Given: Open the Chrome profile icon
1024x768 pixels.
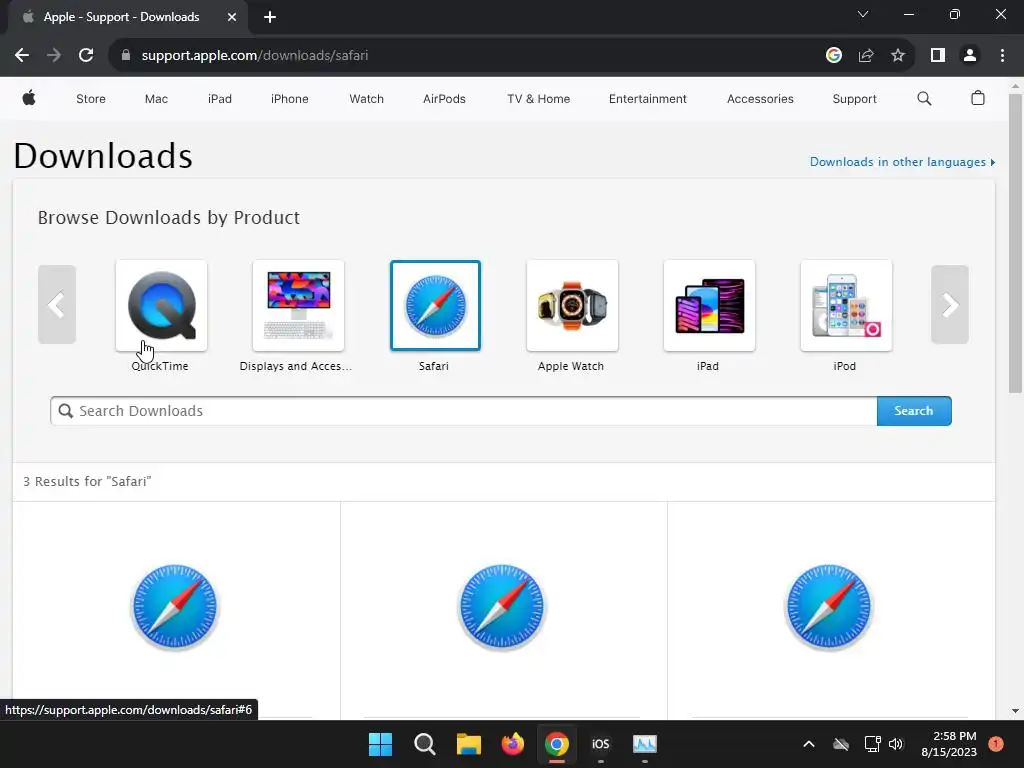Looking at the screenshot, I should [x=970, y=56].
